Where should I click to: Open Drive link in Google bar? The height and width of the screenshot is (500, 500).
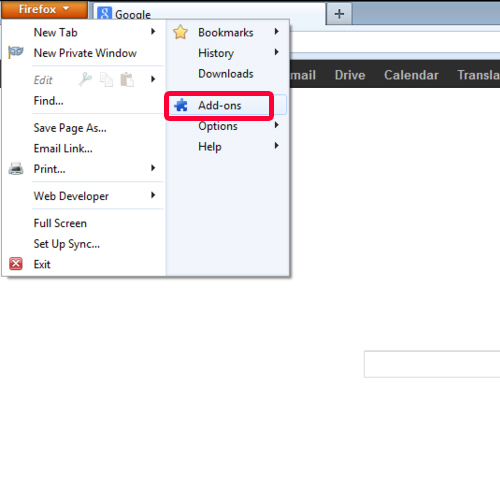tap(350, 75)
